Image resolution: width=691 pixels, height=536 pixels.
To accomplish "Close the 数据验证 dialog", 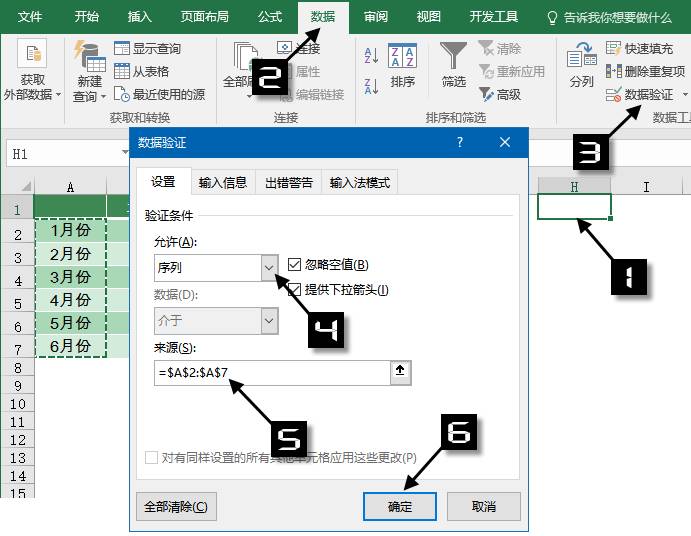I will [505, 142].
